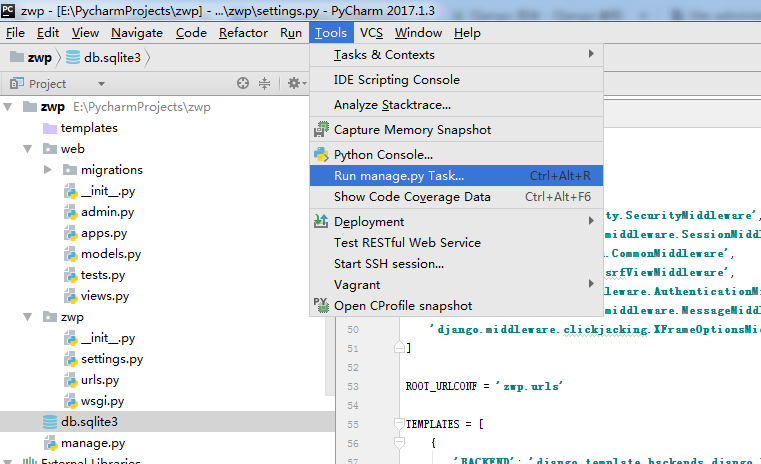Screen dimensions: 761x464
Task: Click the zwp breadcrumb label
Action: 39,58
